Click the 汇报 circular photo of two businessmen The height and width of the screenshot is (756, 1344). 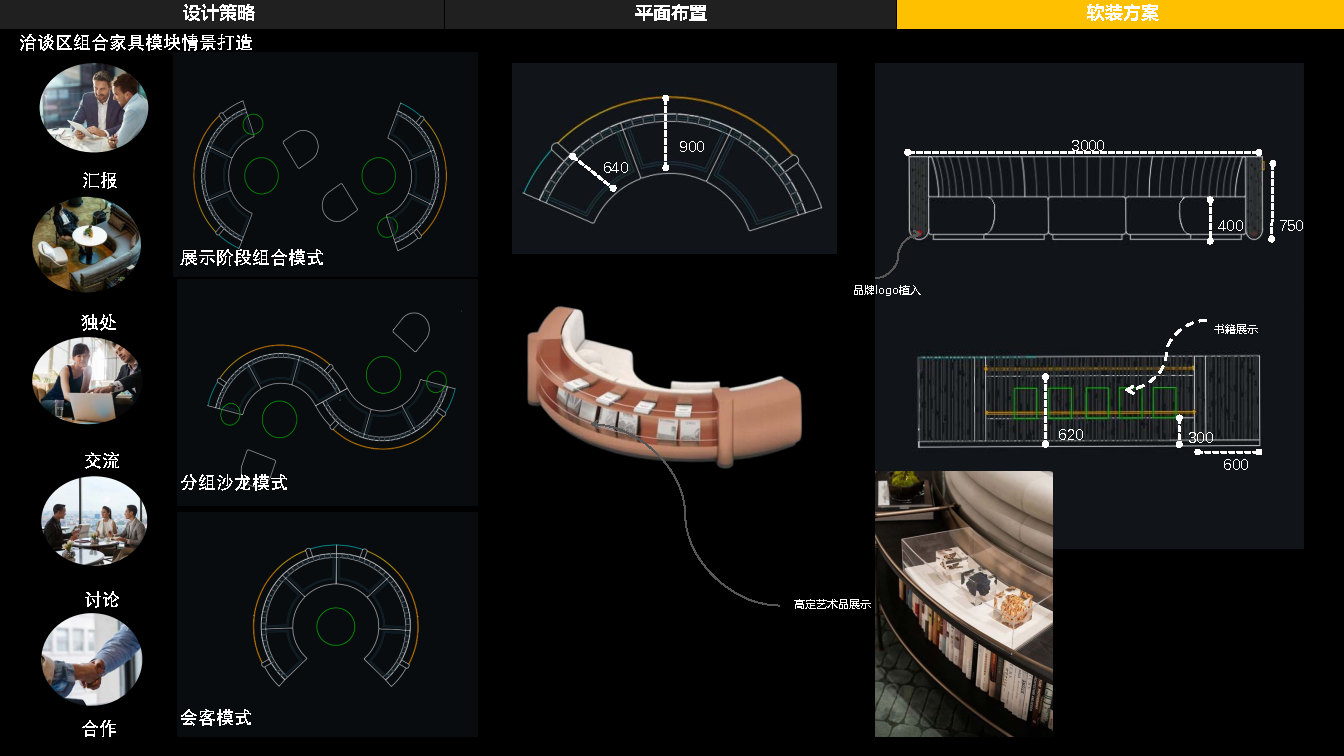[94, 107]
